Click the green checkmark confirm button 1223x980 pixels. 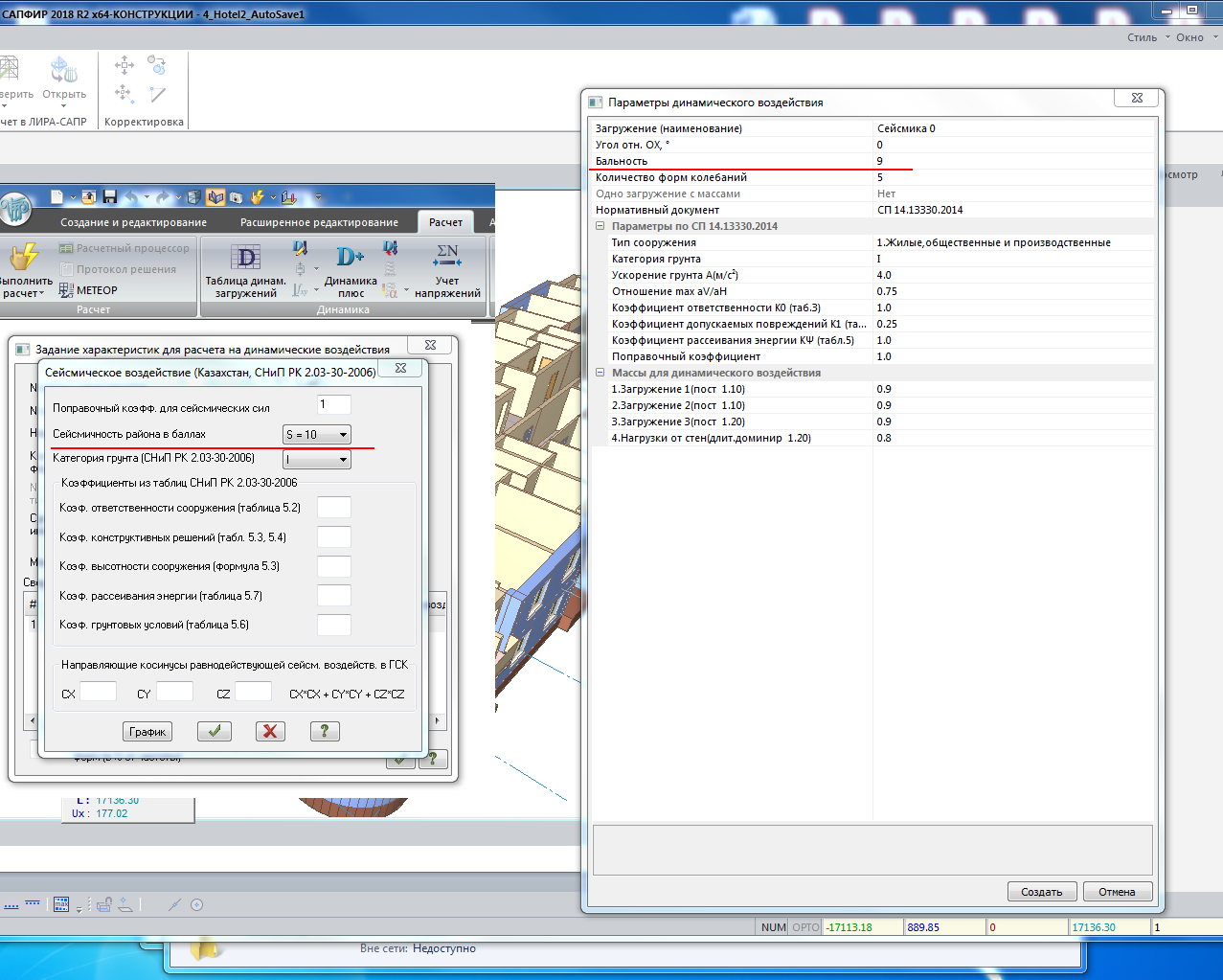pos(214,731)
